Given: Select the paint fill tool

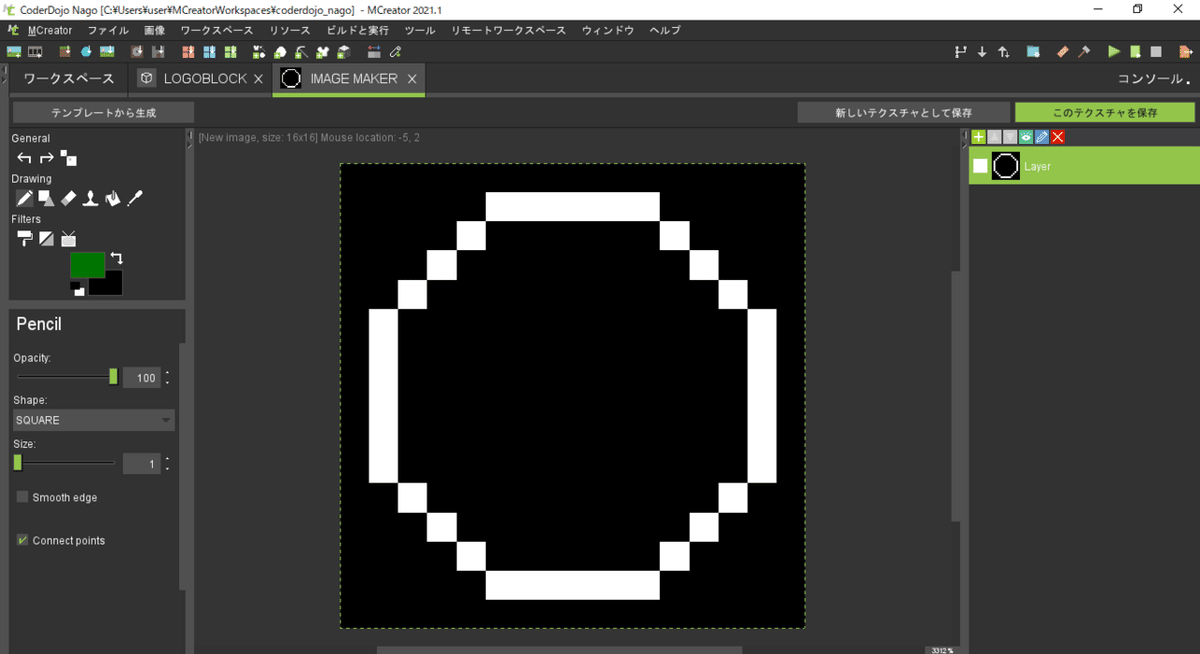Looking at the screenshot, I should coord(111,198).
